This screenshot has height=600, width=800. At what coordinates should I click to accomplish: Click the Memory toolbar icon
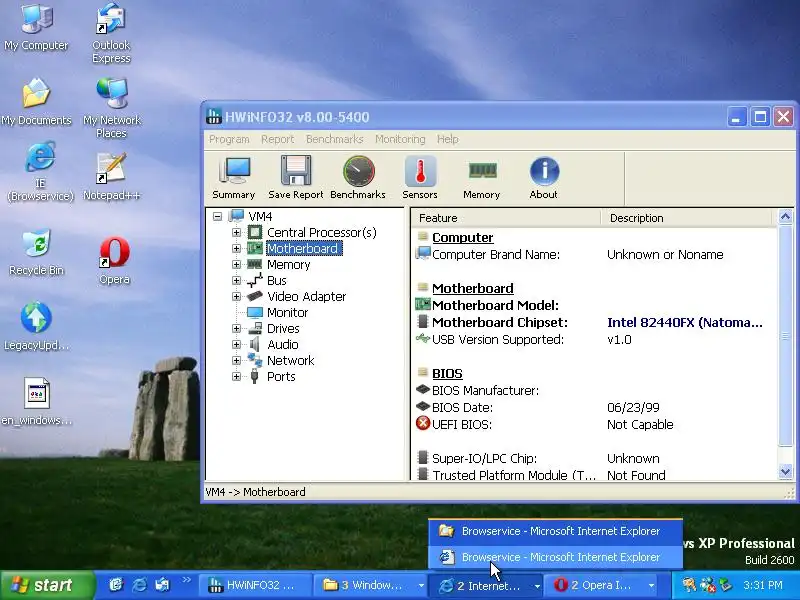pos(482,178)
